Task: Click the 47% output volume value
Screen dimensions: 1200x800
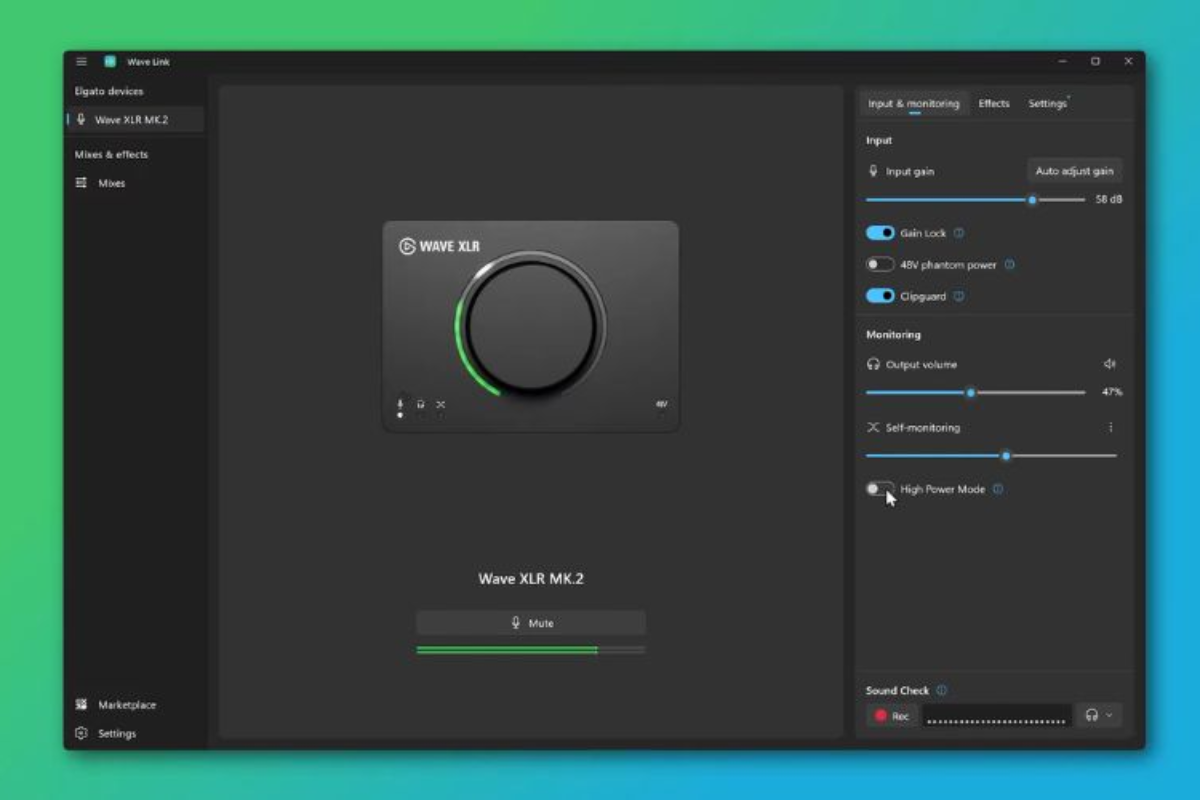Action: coord(1112,393)
